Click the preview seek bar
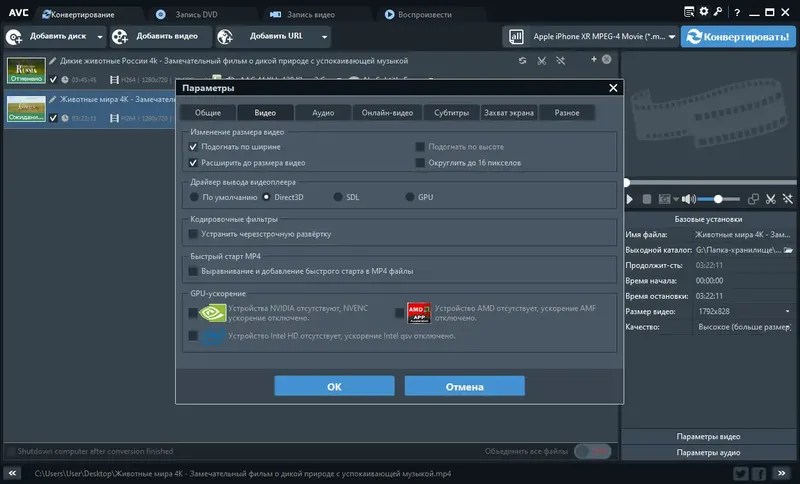The image size is (800, 484). [x=710, y=182]
